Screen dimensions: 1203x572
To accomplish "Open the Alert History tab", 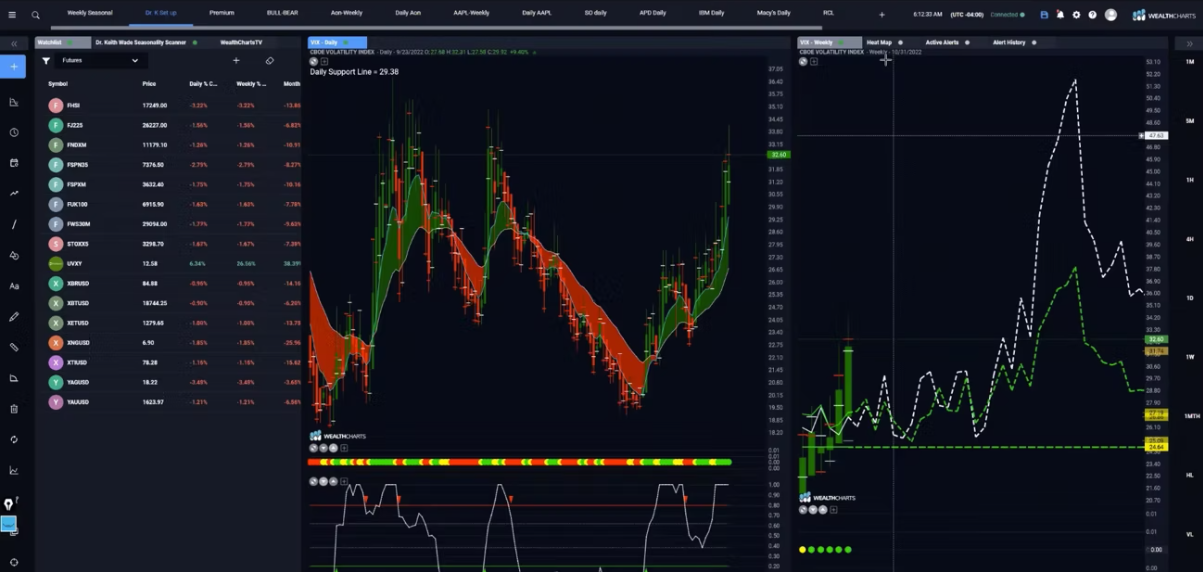I will tap(1009, 43).
